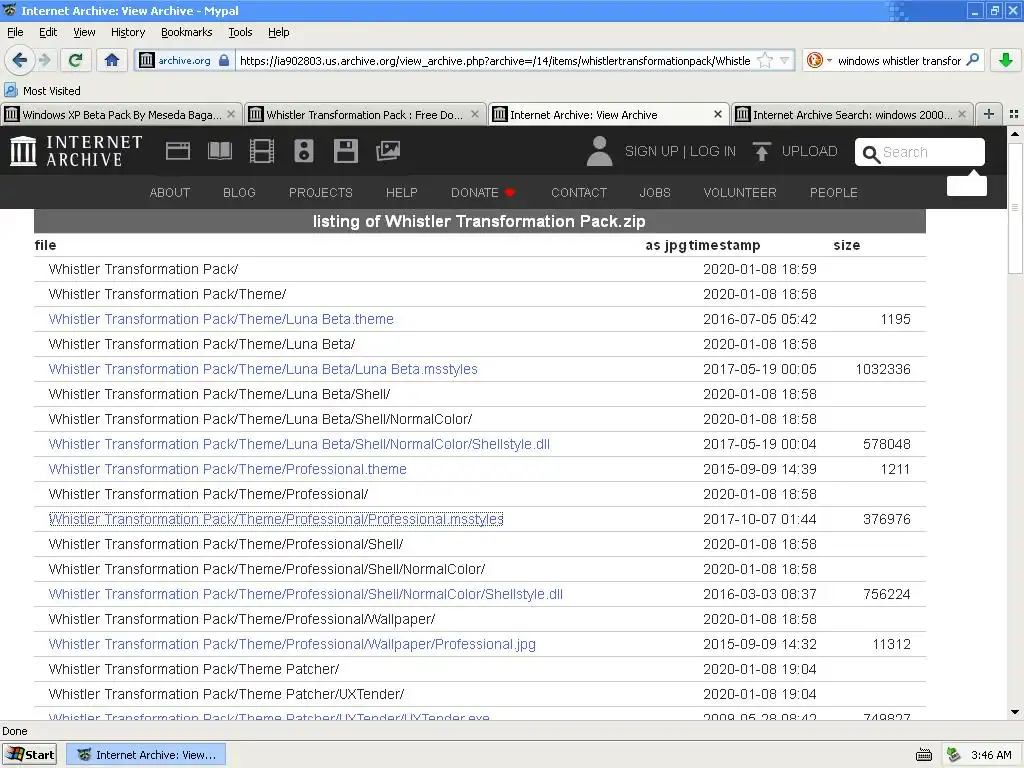This screenshot has width=1024, height=768.
Task: Open the Bookmarks menu
Action: [186, 32]
